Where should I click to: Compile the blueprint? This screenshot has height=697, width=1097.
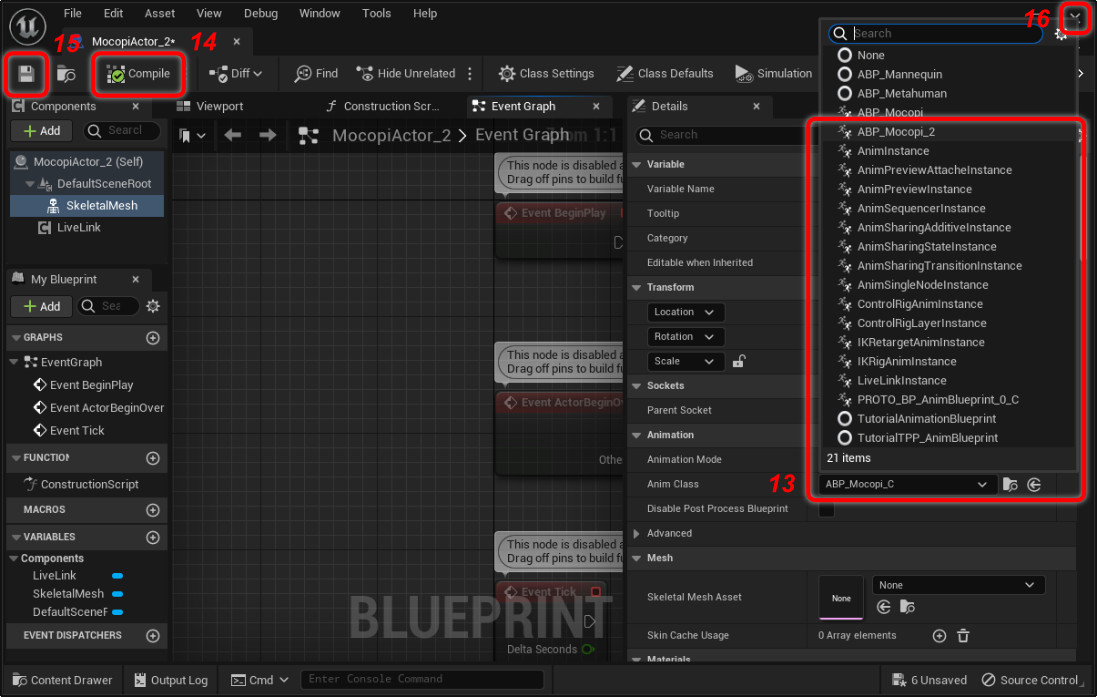138,74
